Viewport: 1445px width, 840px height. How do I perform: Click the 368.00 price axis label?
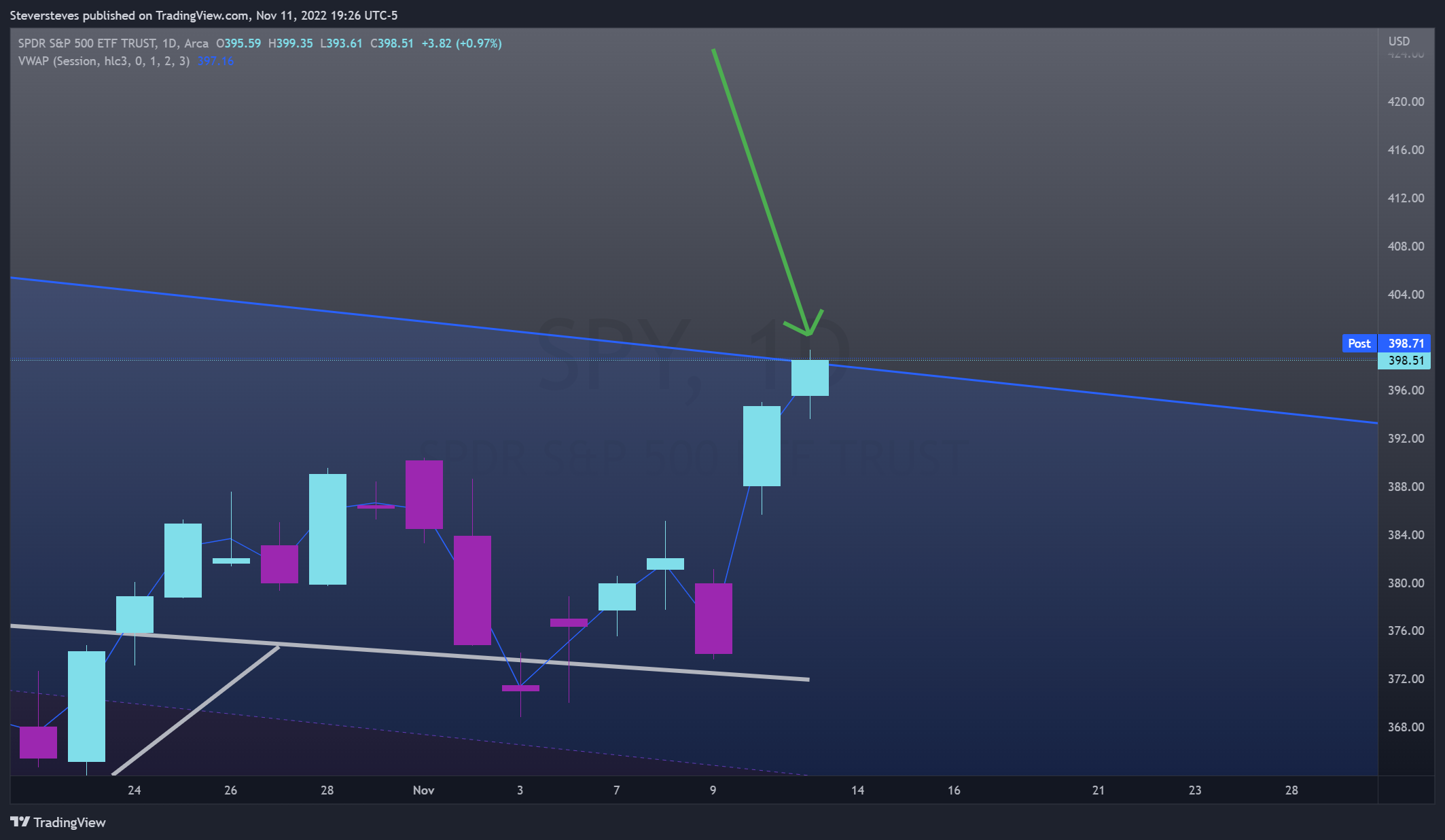pyautogui.click(x=1406, y=727)
